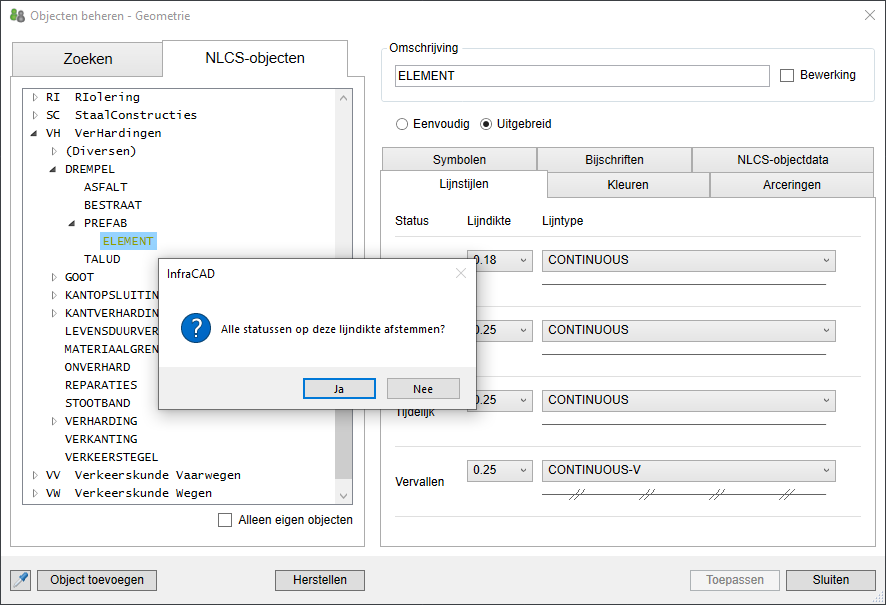Choose the Uitgebreid radio option
886x605 pixels.
pyautogui.click(x=487, y=125)
